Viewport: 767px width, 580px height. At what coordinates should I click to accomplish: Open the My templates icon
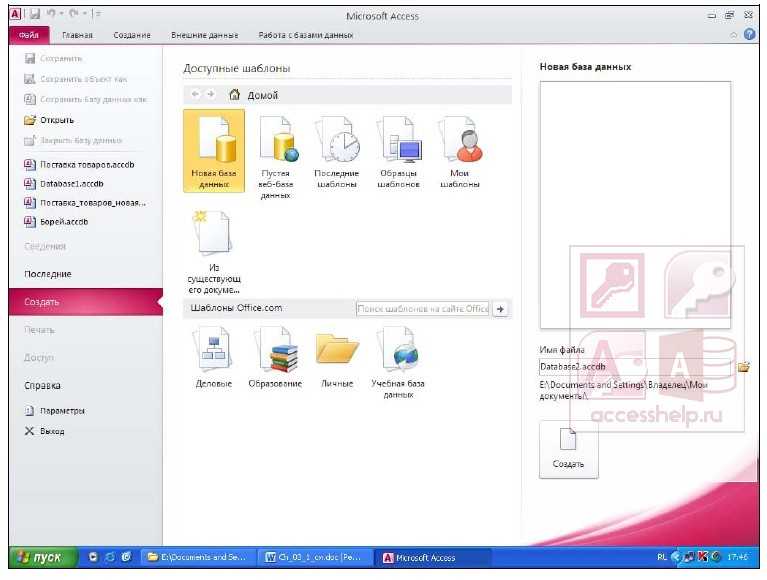(460, 152)
